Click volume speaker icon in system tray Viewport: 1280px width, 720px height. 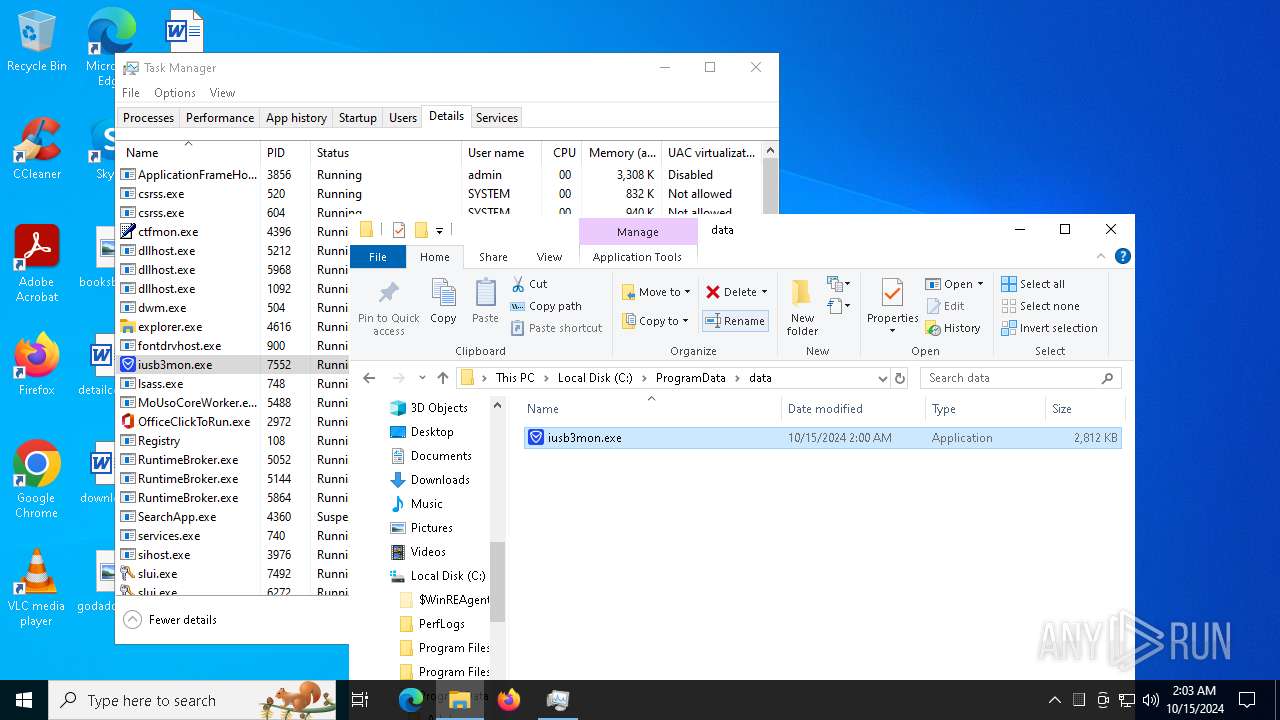click(x=1151, y=700)
